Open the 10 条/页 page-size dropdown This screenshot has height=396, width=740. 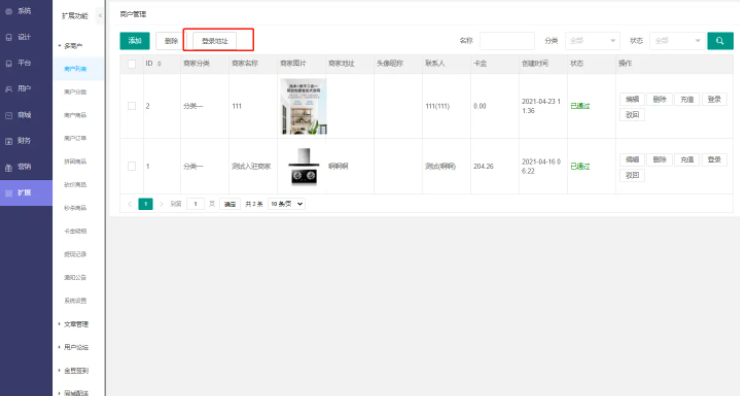(x=286, y=204)
